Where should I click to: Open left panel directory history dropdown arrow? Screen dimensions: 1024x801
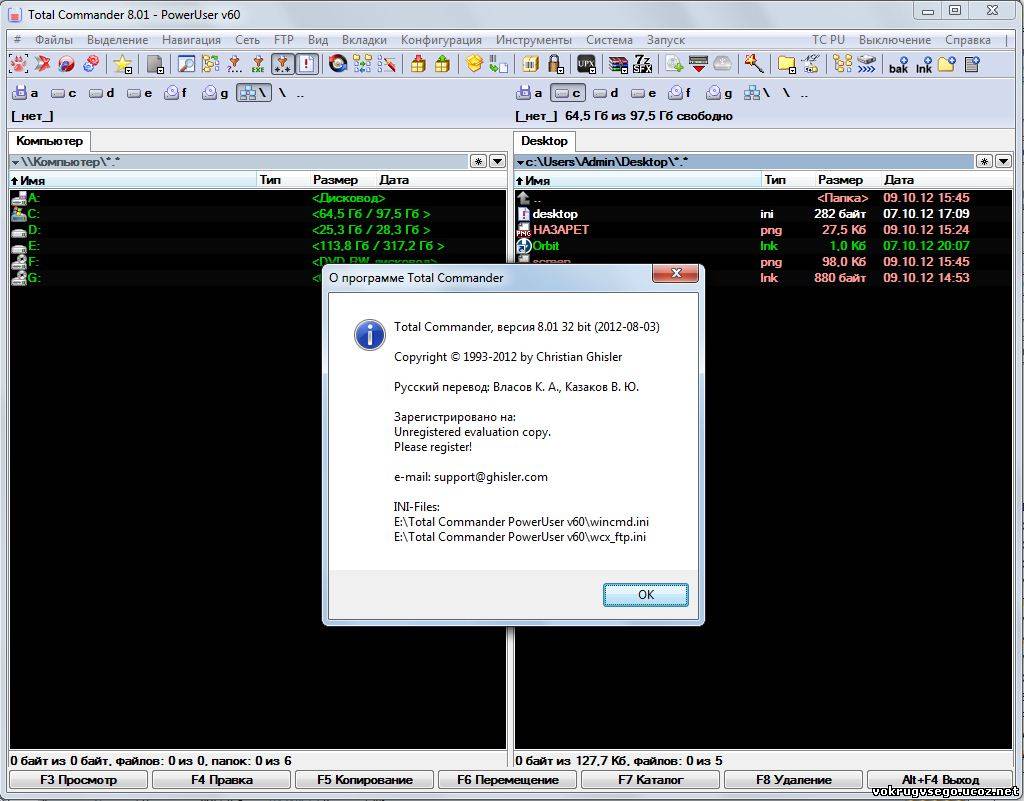(497, 161)
